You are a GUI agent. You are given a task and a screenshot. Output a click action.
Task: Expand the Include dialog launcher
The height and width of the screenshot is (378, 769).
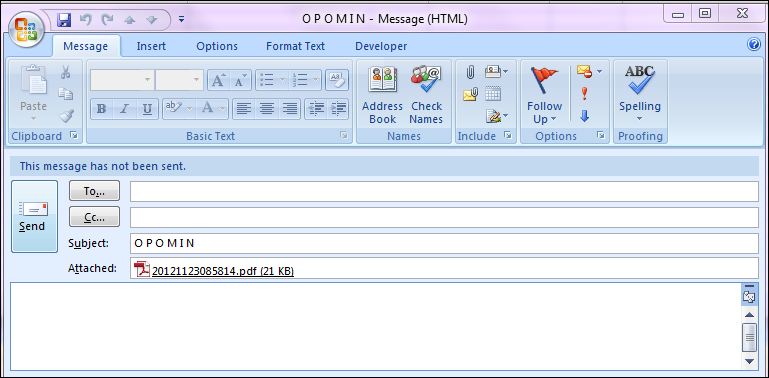pyautogui.click(x=508, y=135)
